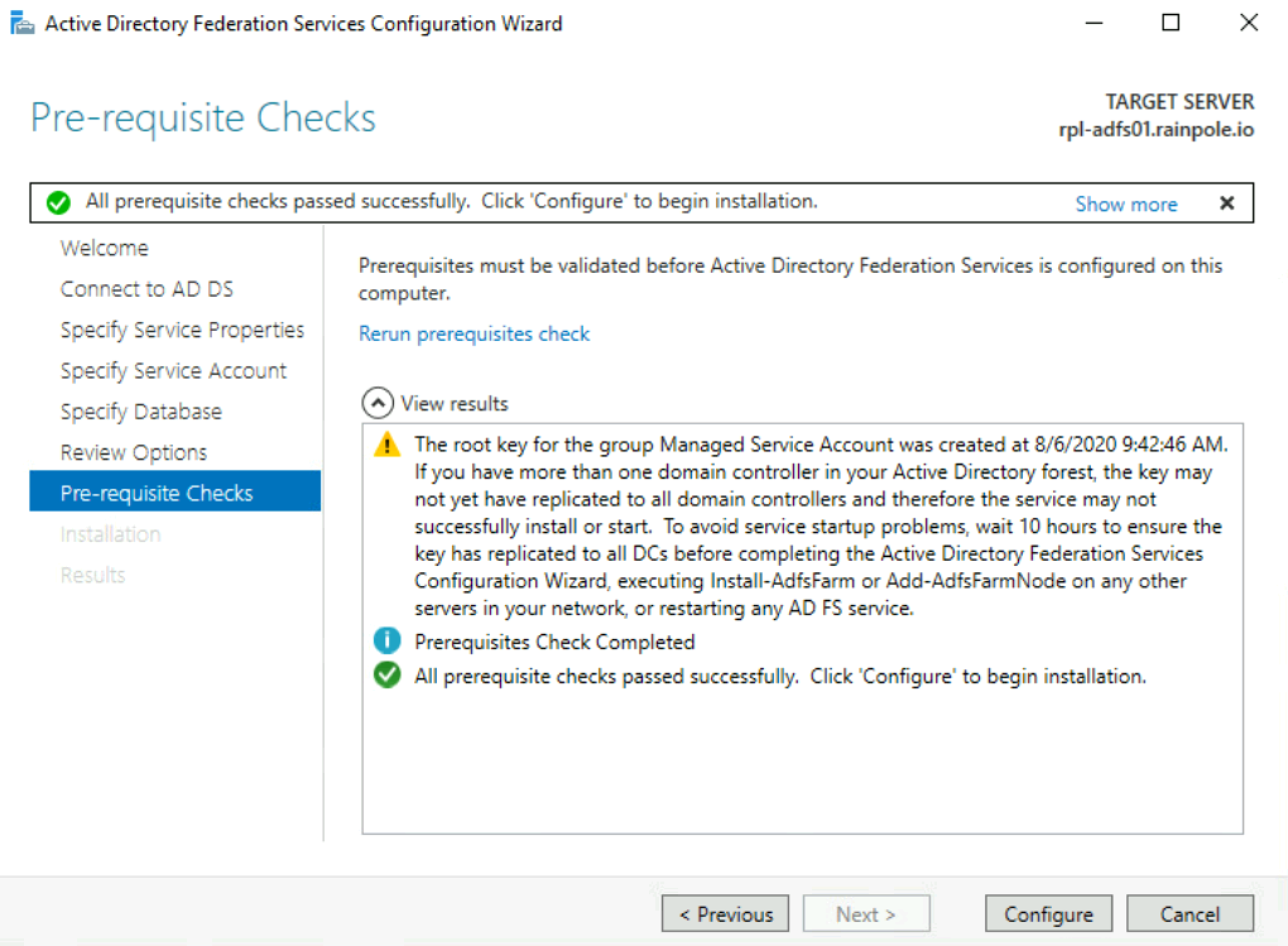This screenshot has width=1288, height=946.
Task: Dismiss the notification banner with X
Action: (x=1226, y=203)
